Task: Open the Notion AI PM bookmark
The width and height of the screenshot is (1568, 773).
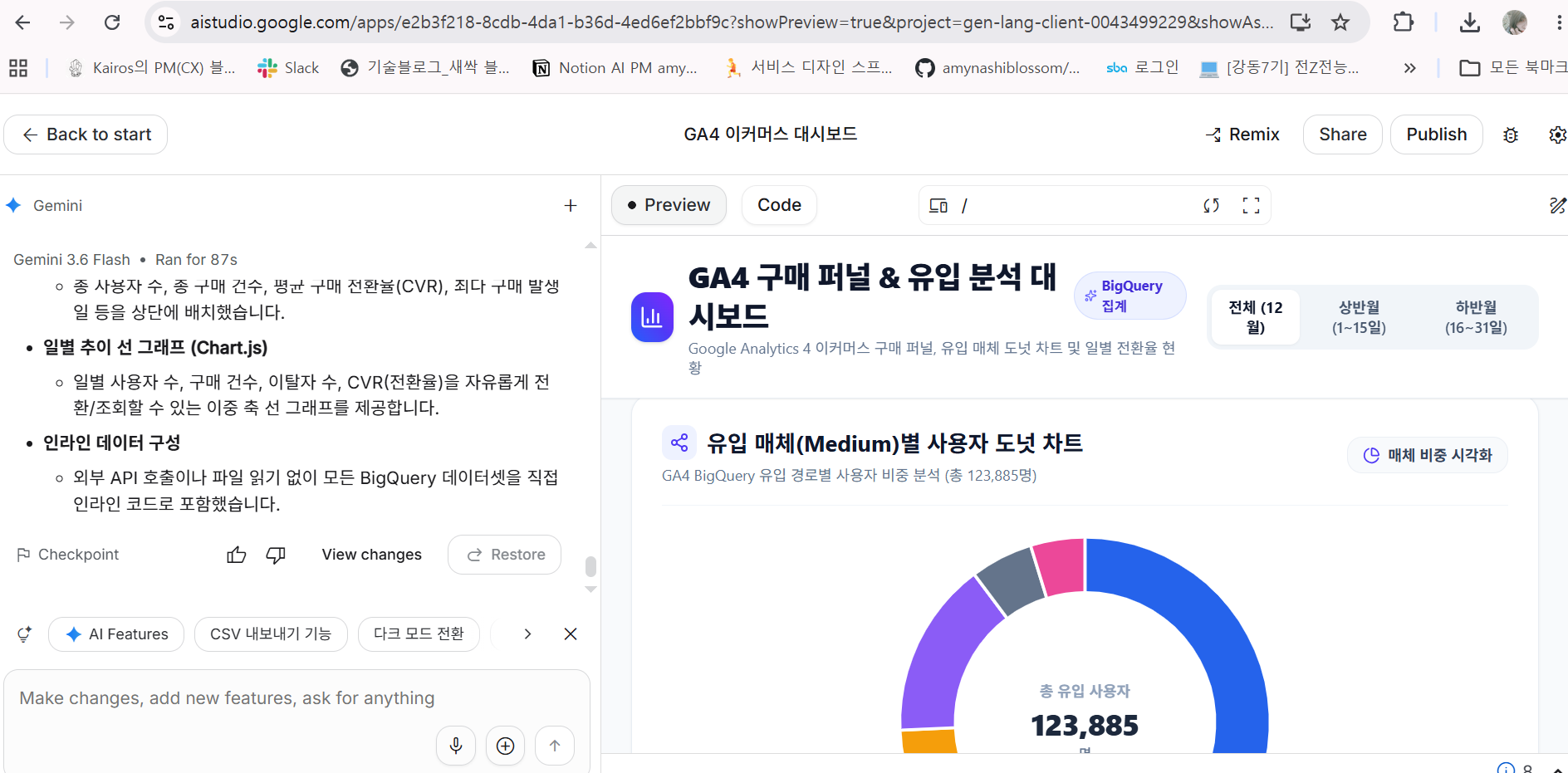Action: [615, 68]
